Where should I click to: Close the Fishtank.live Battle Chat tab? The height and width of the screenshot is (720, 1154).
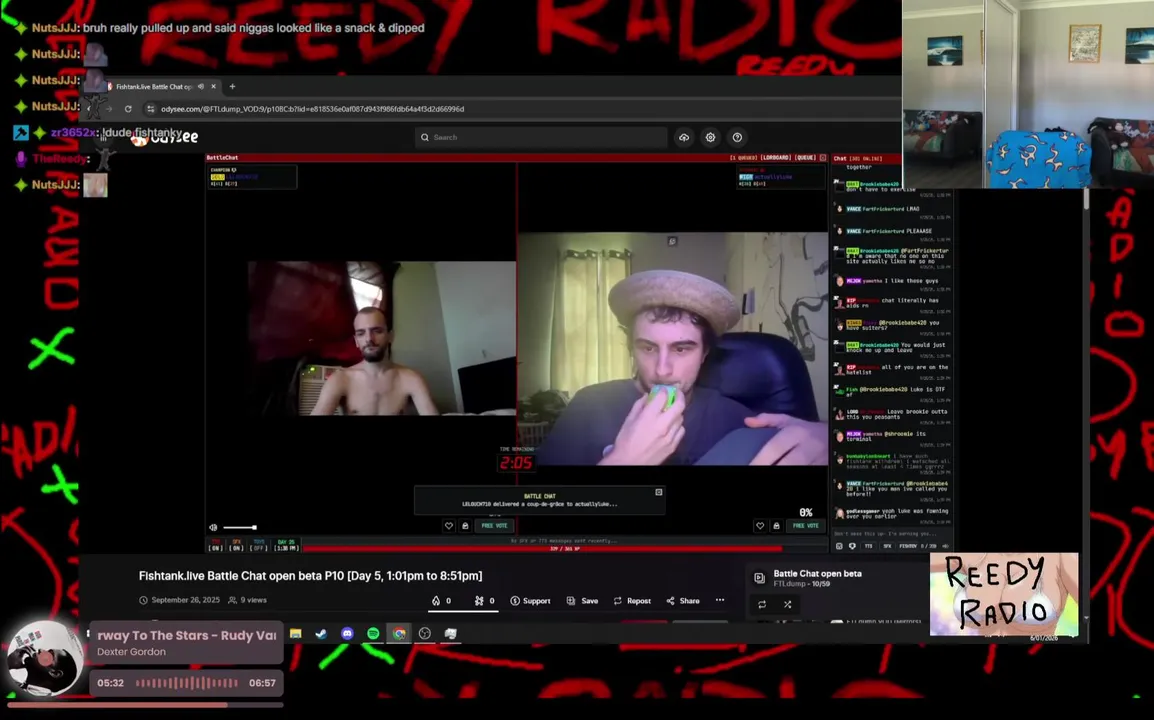tap(213, 86)
